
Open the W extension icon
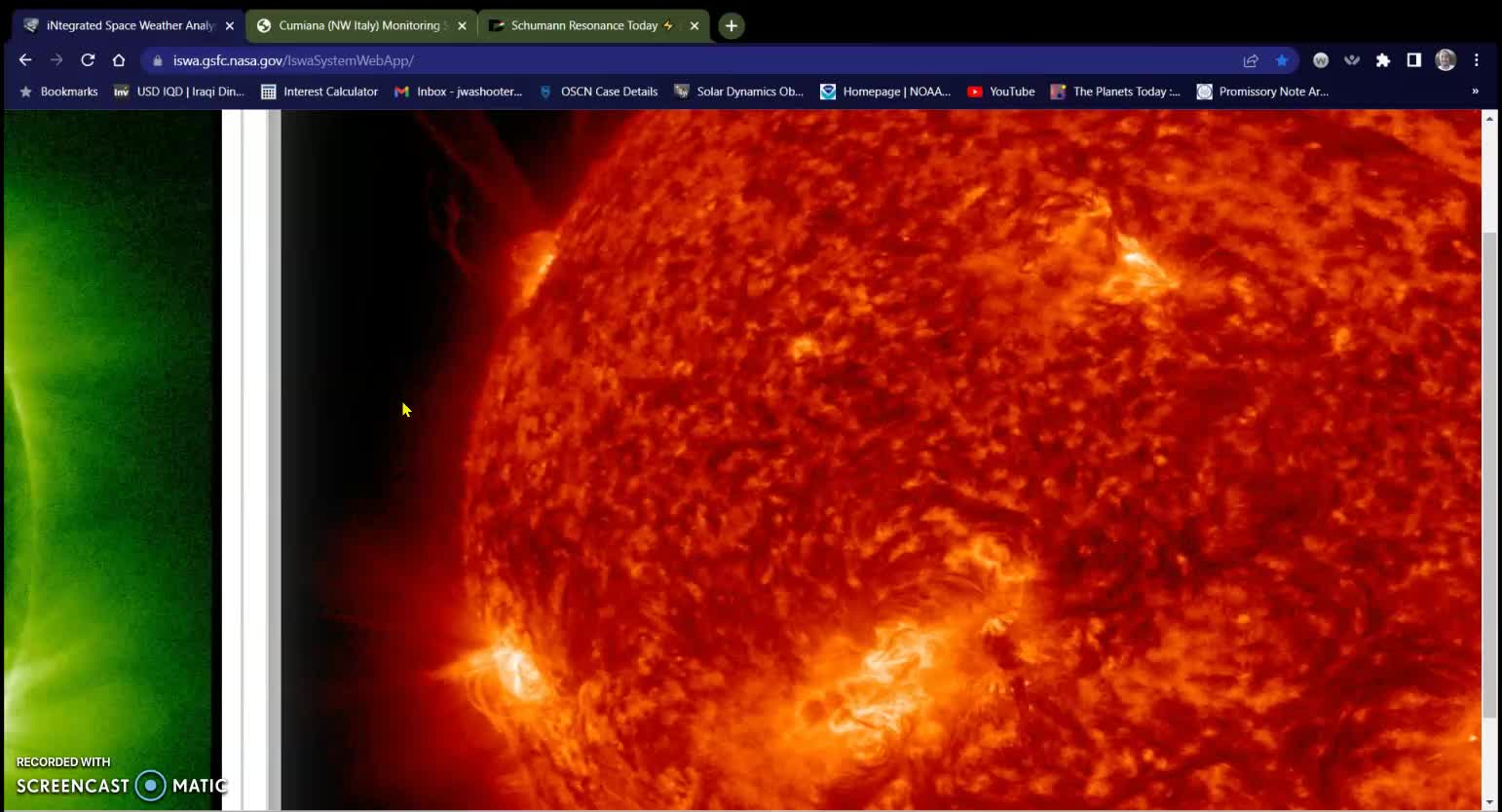pos(1321,60)
